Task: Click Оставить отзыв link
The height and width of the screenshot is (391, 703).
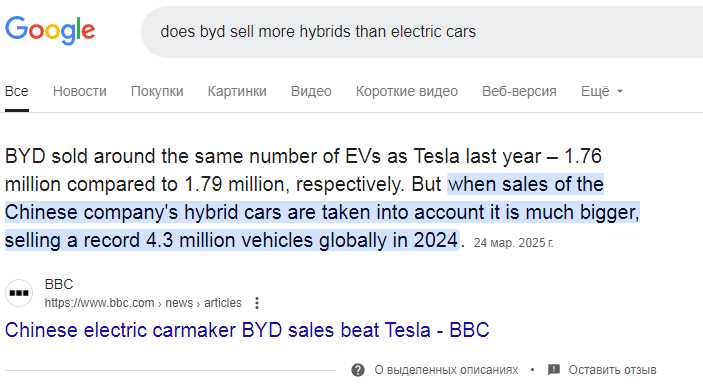Action: click(x=612, y=370)
